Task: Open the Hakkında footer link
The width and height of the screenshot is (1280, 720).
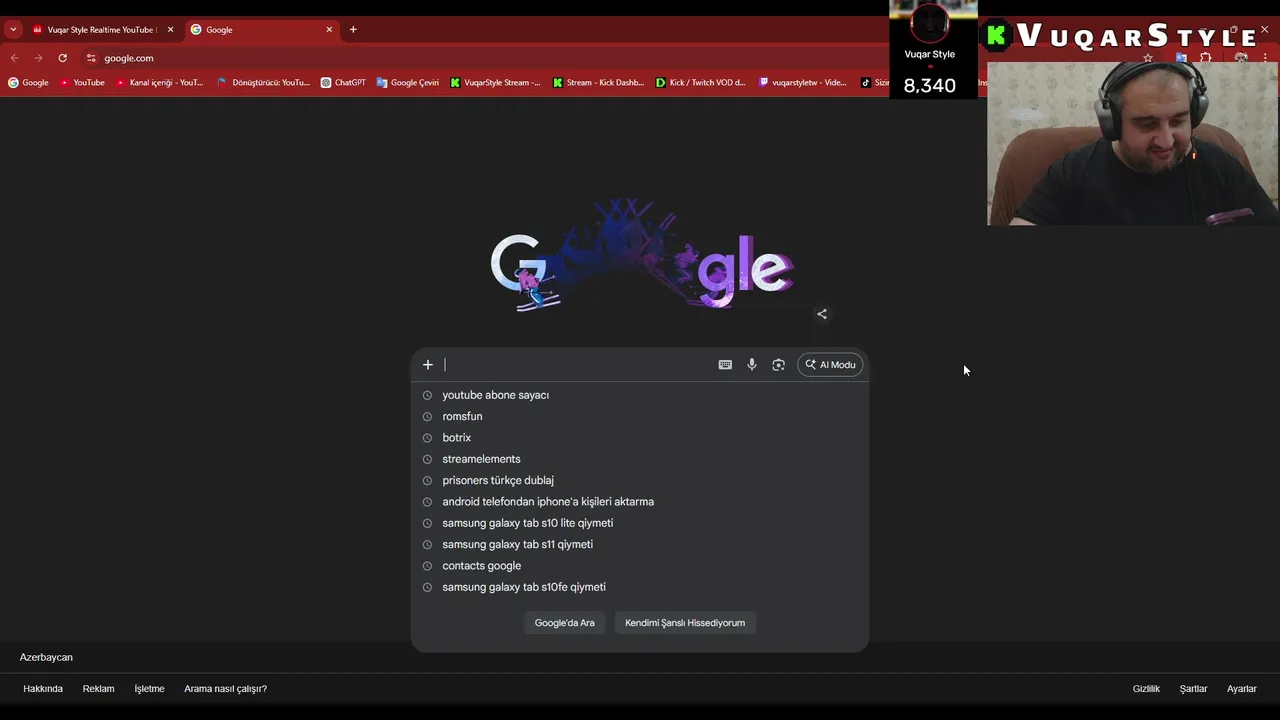Action: coord(43,689)
